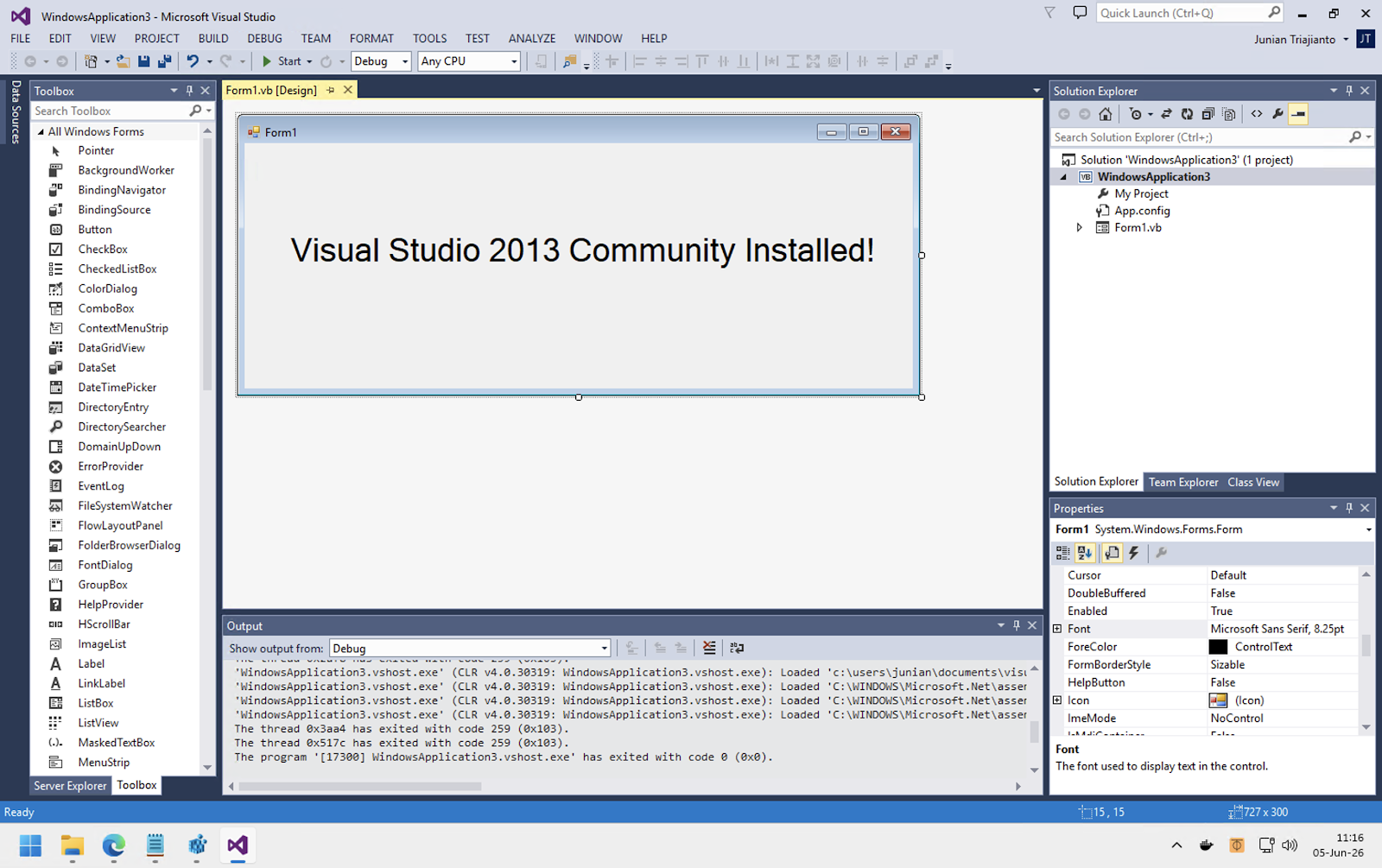
Task: Open the ANALYZE menu
Action: (532, 39)
